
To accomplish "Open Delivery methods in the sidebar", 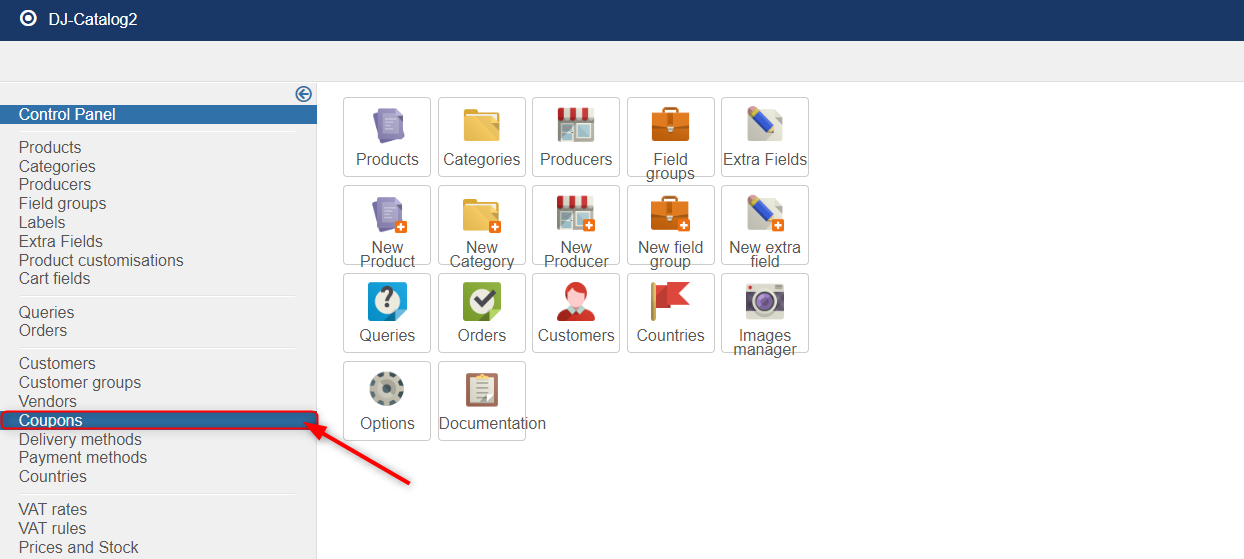I will pos(80,439).
